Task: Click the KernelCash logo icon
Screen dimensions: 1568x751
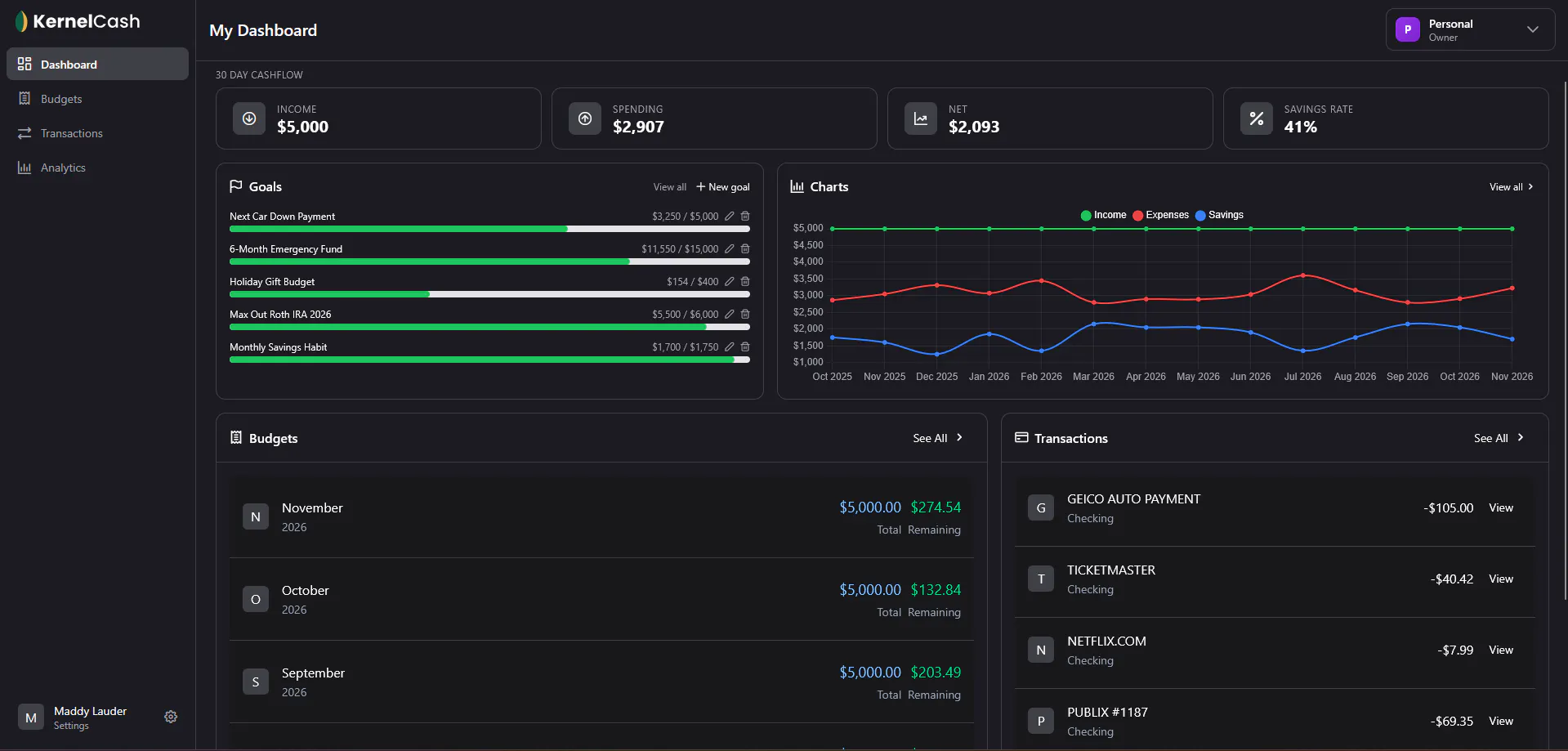Action: click(21, 21)
